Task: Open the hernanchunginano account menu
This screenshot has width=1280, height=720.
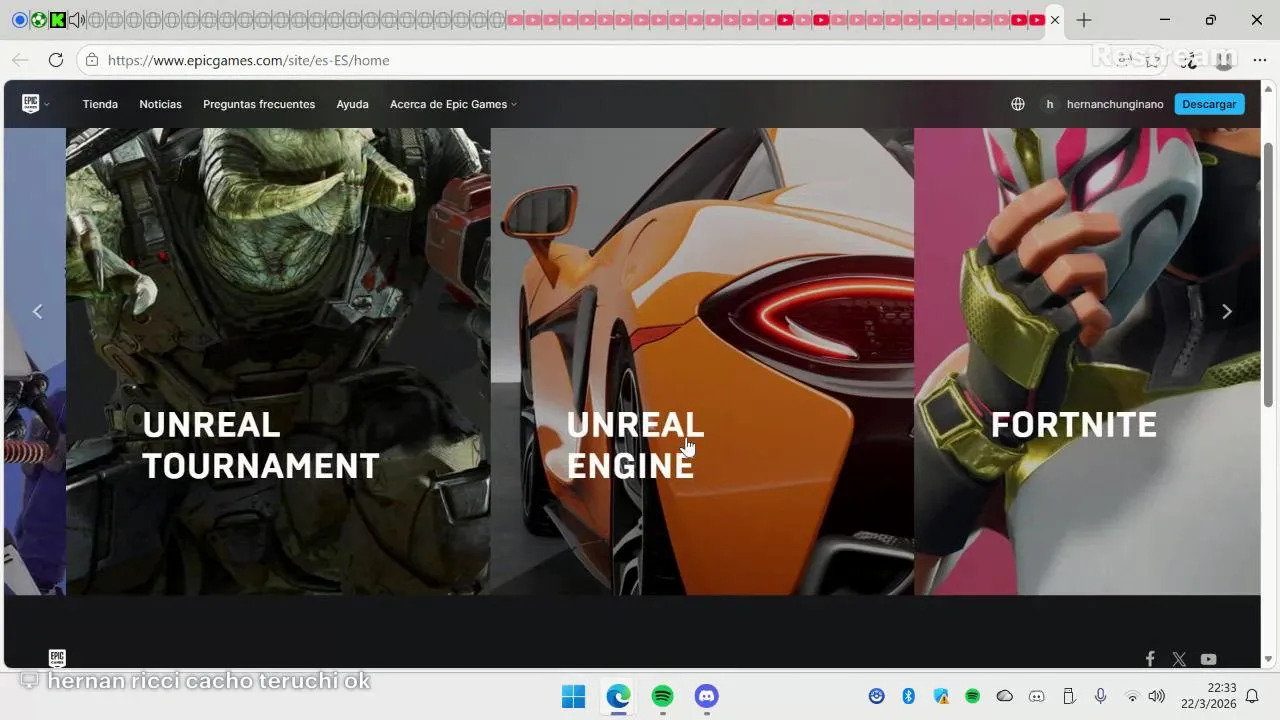Action: [1103, 104]
